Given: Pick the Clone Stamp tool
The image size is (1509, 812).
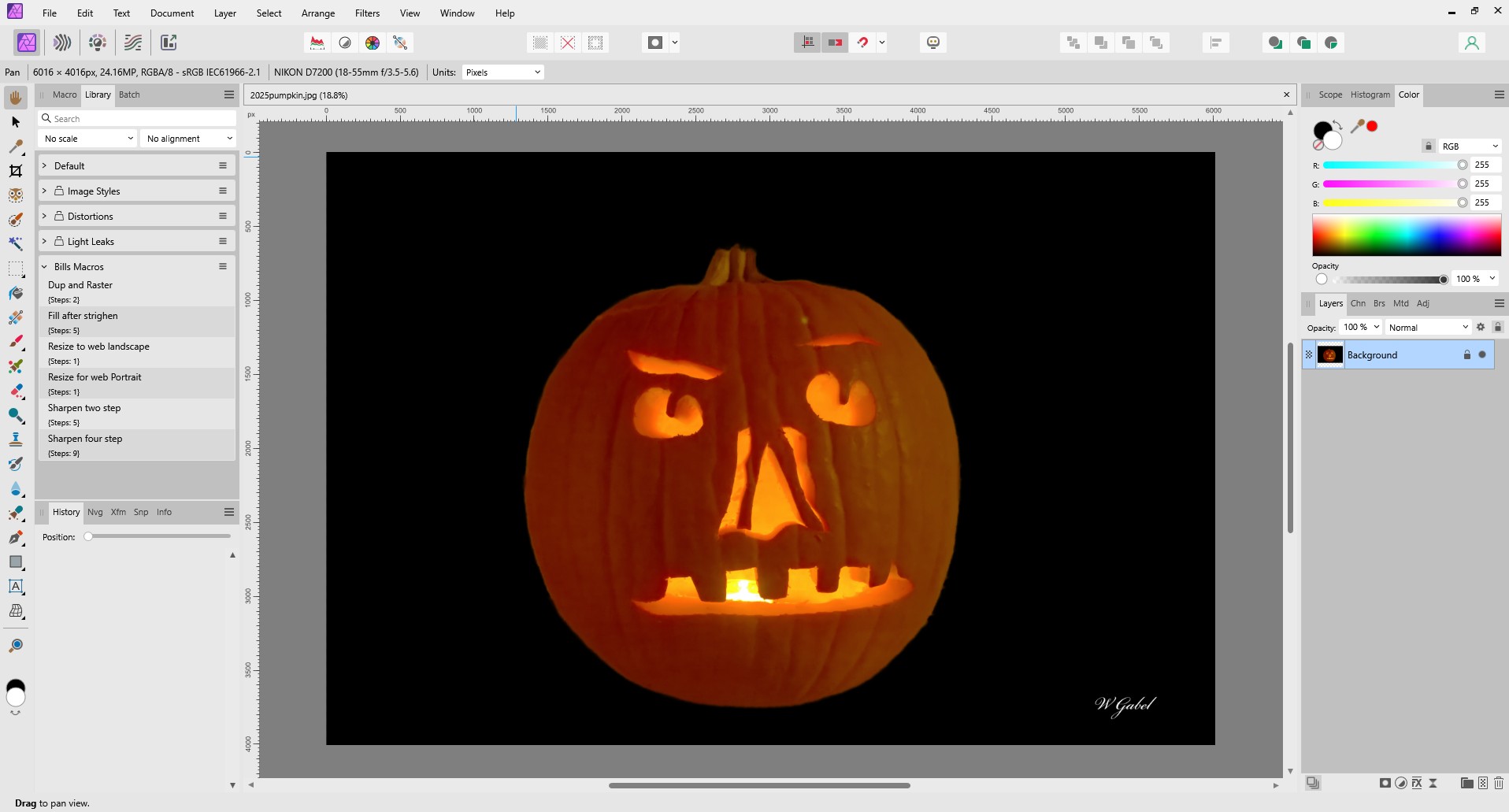Looking at the screenshot, I should point(16,439).
